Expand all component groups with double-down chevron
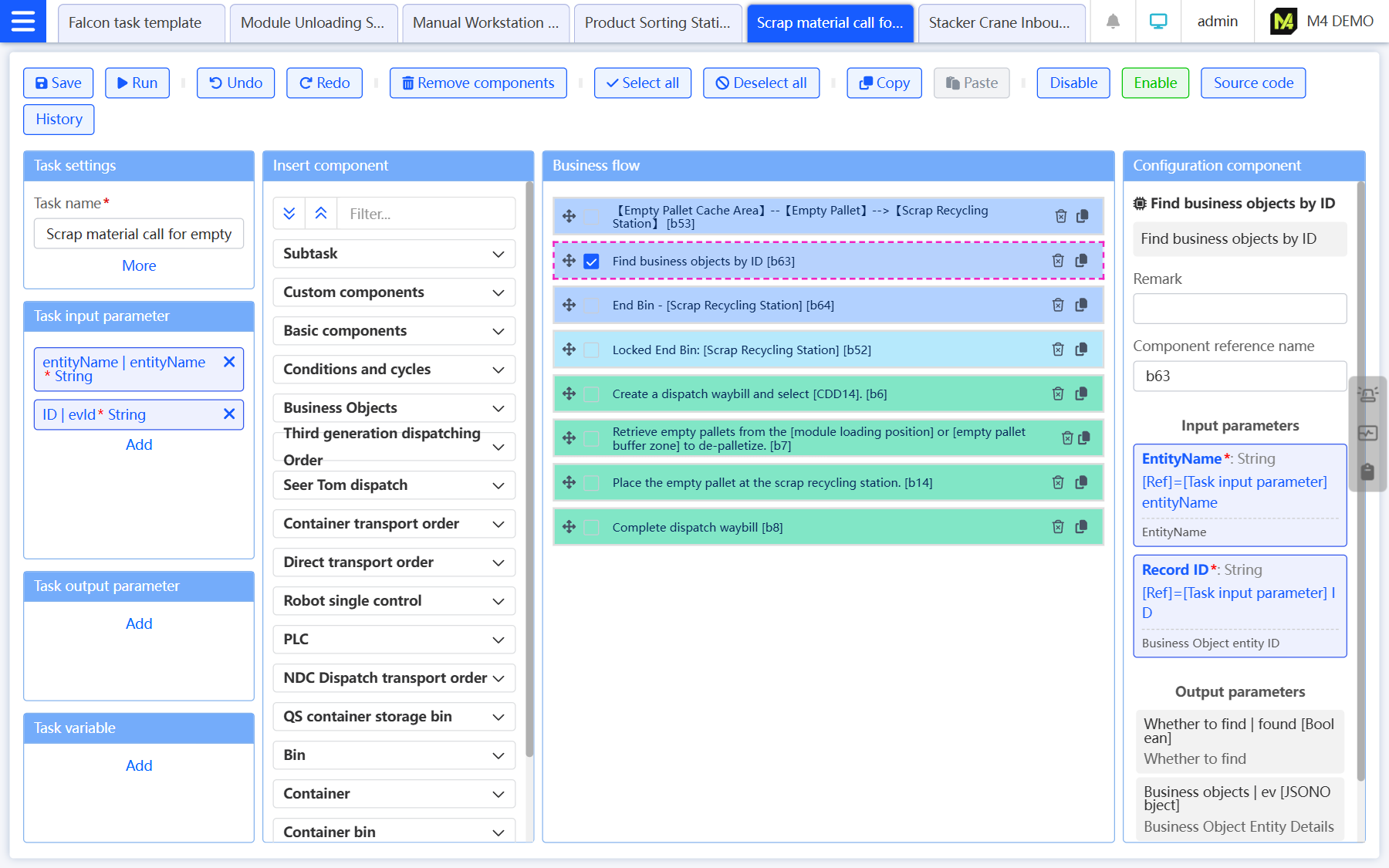 (x=289, y=214)
